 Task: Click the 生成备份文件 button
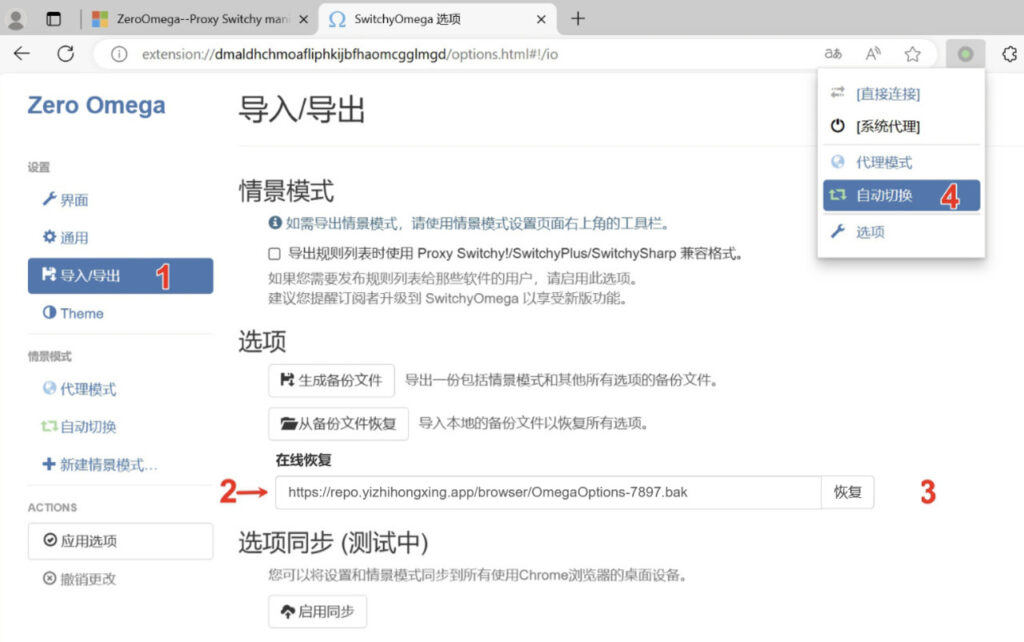coord(331,381)
